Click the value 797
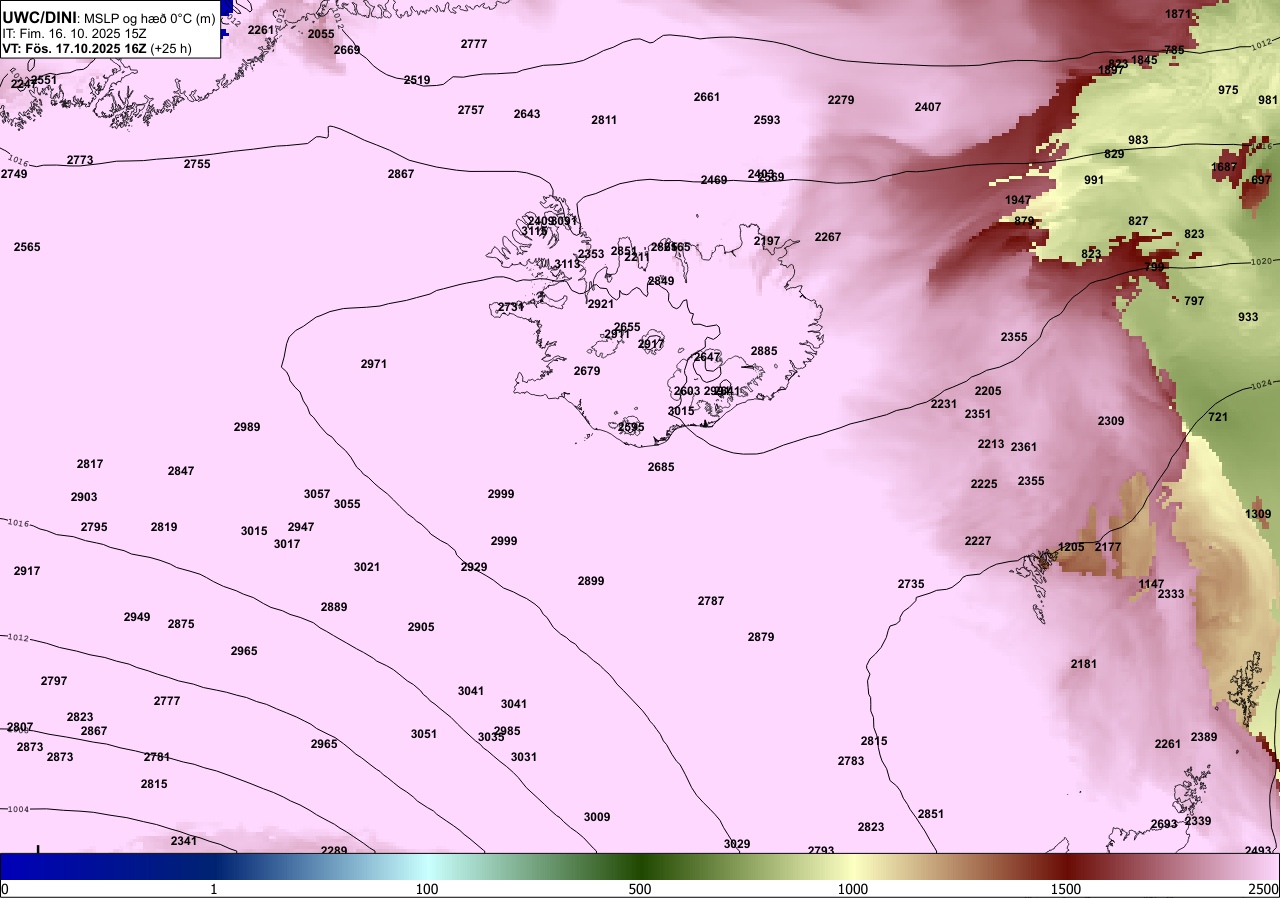This screenshot has height=898, width=1280. pyautogui.click(x=1194, y=301)
